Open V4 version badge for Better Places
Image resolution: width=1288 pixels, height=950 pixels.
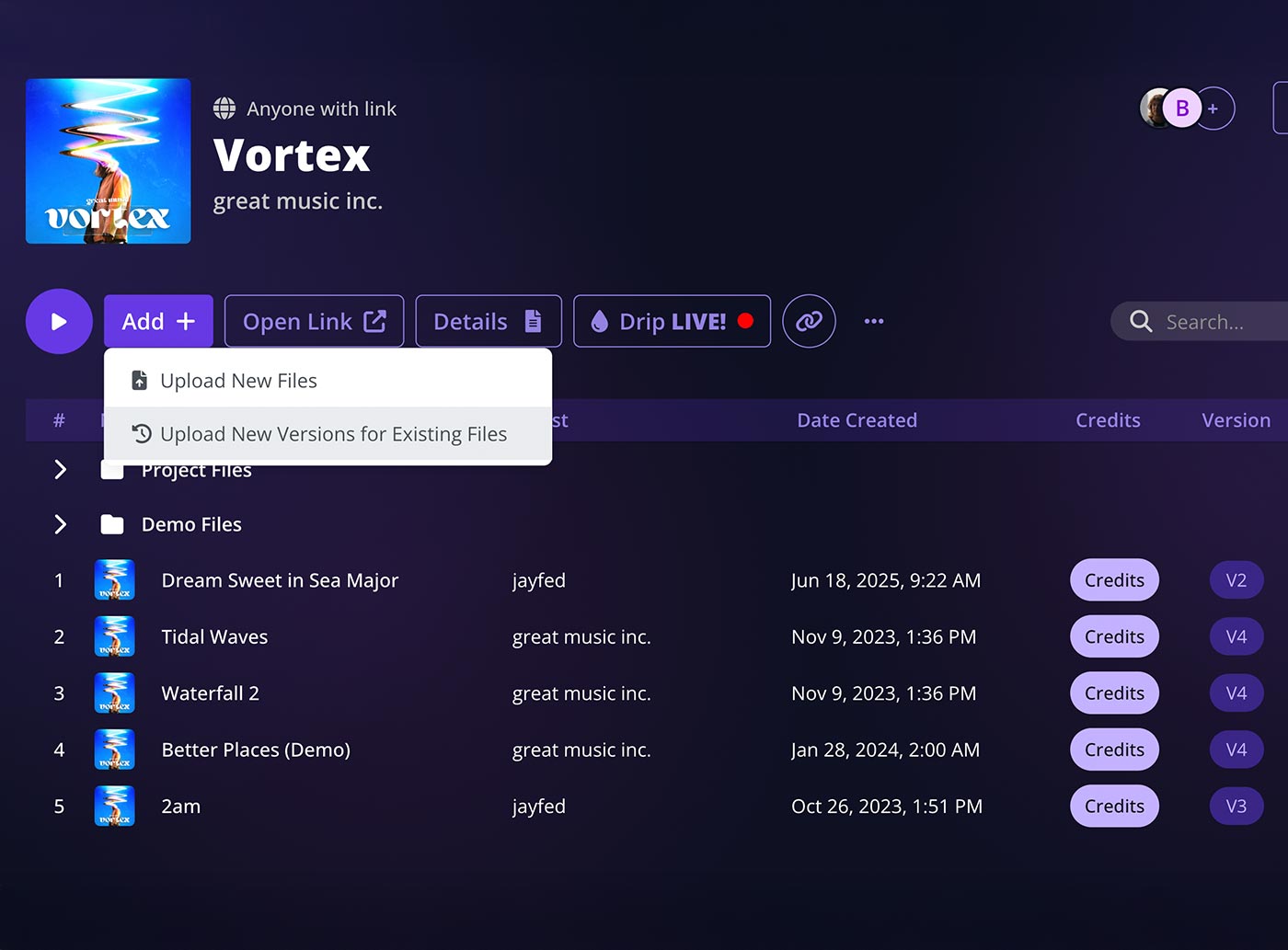(1236, 750)
